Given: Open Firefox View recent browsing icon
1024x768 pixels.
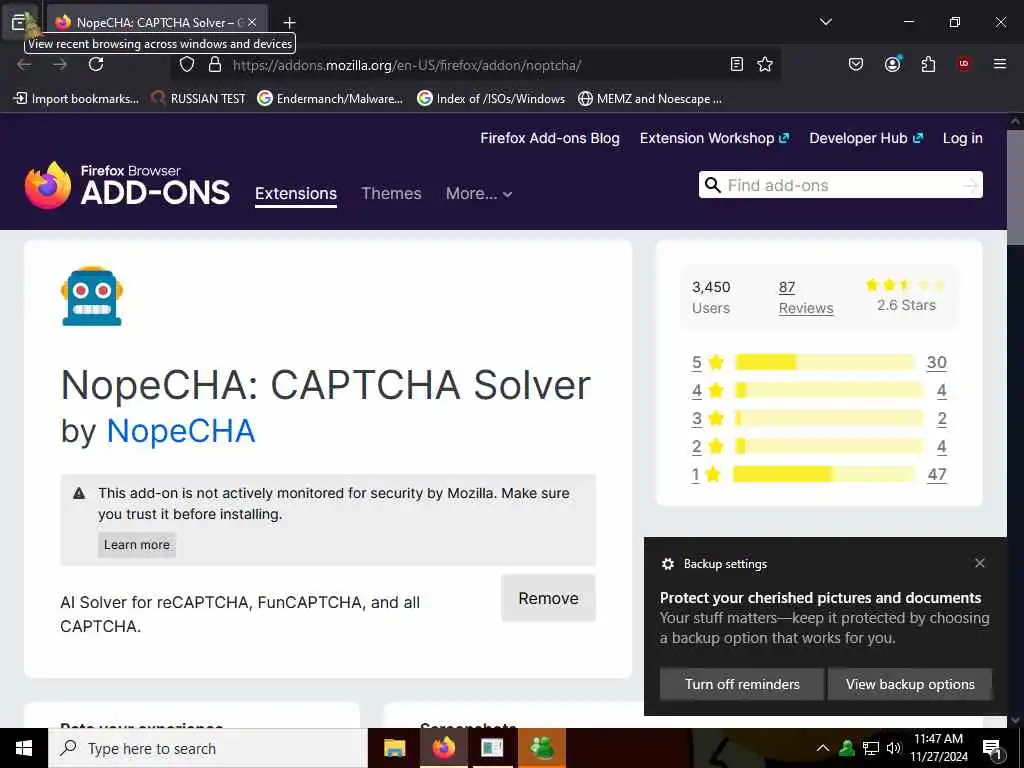Looking at the screenshot, I should click(19, 22).
